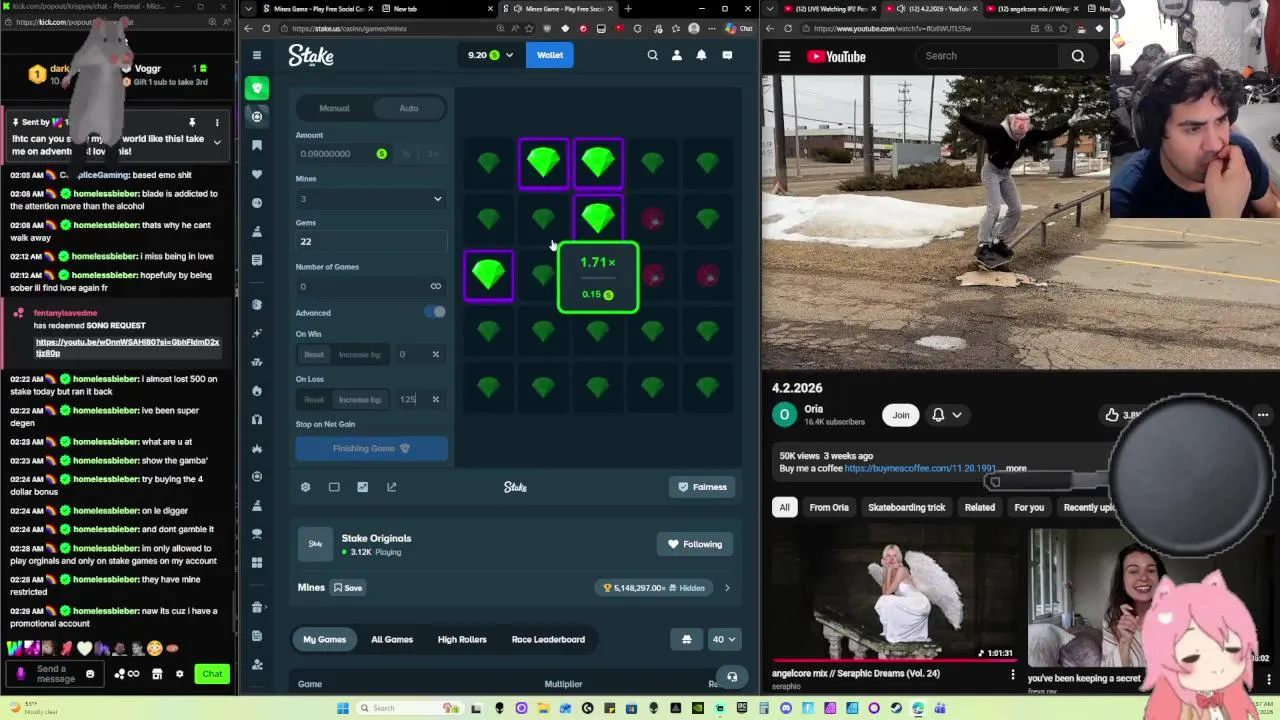Click the YouTube search magnifier button
This screenshot has height=720, width=1280.
[1078, 56]
